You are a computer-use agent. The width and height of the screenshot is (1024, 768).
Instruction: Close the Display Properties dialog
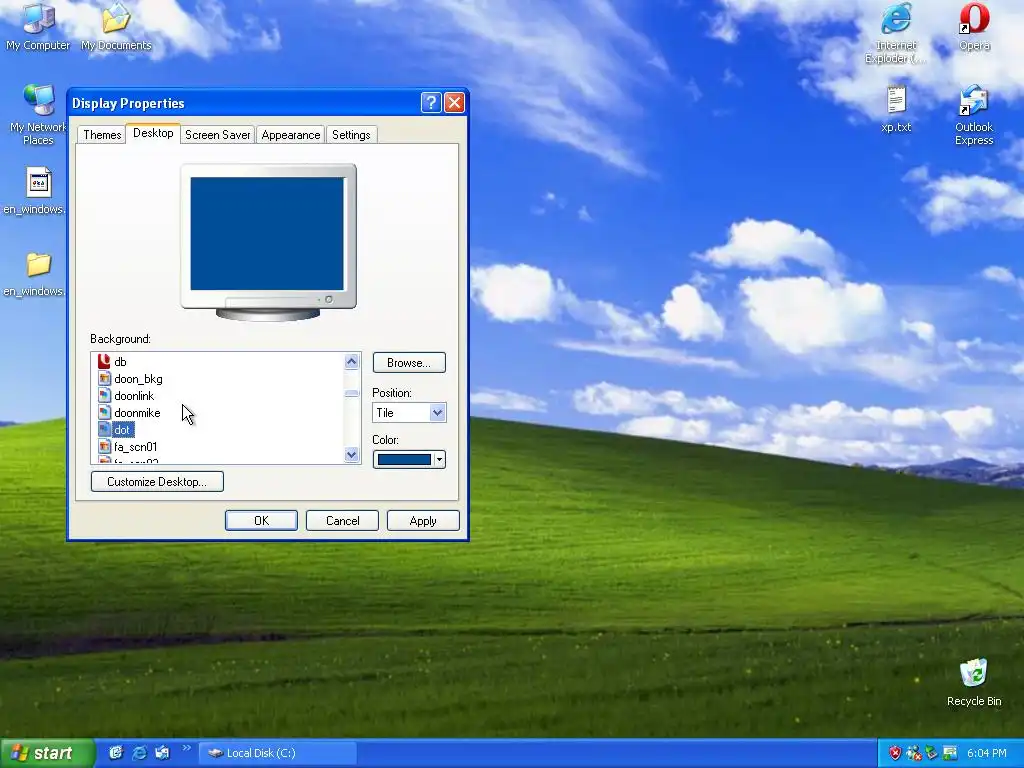click(454, 103)
